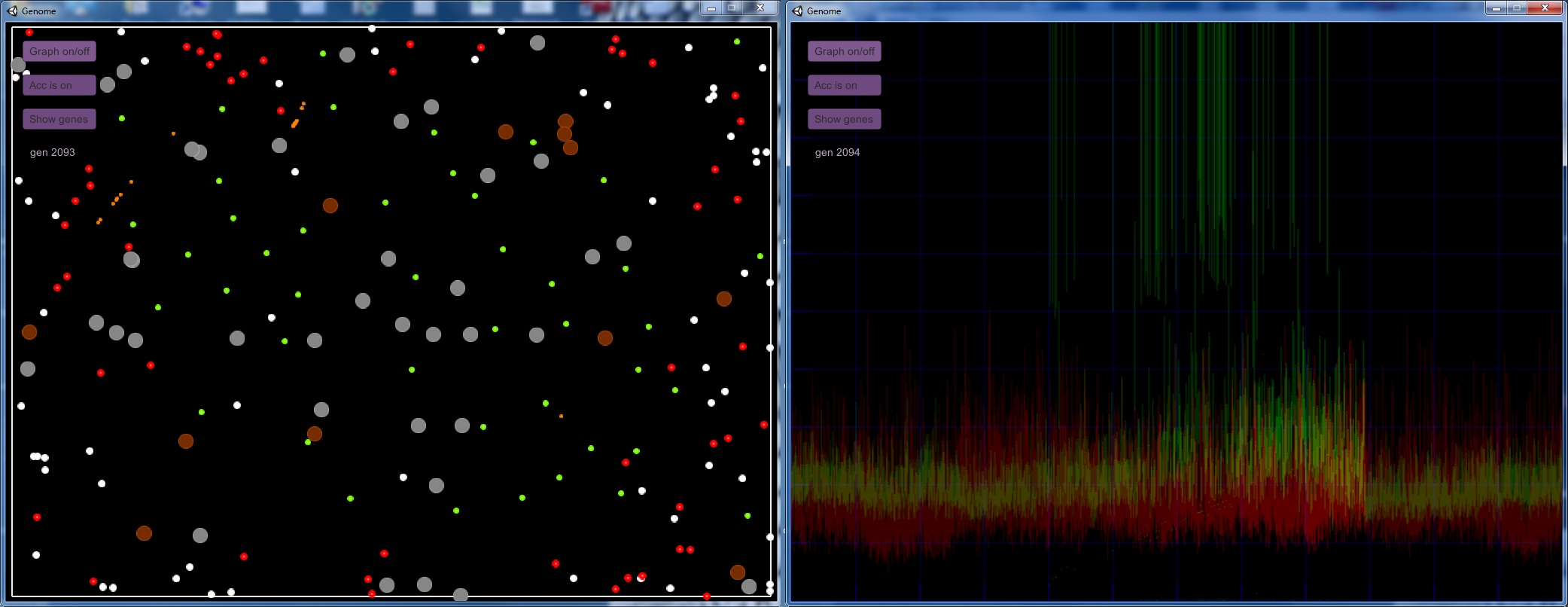Maximize the left Genome window
Image resolution: width=1568 pixels, height=607 pixels.
[732, 8]
